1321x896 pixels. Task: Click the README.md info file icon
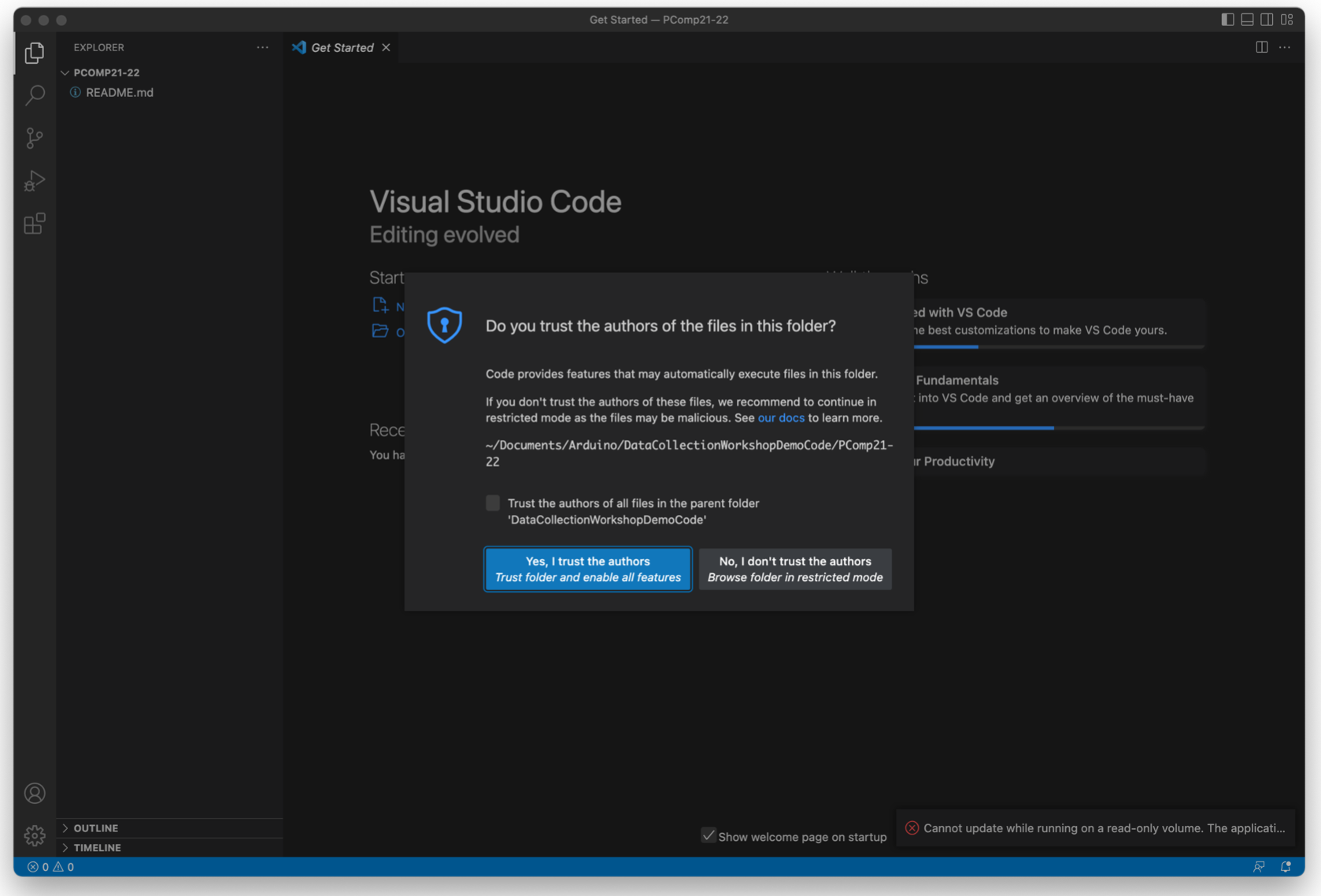click(76, 92)
